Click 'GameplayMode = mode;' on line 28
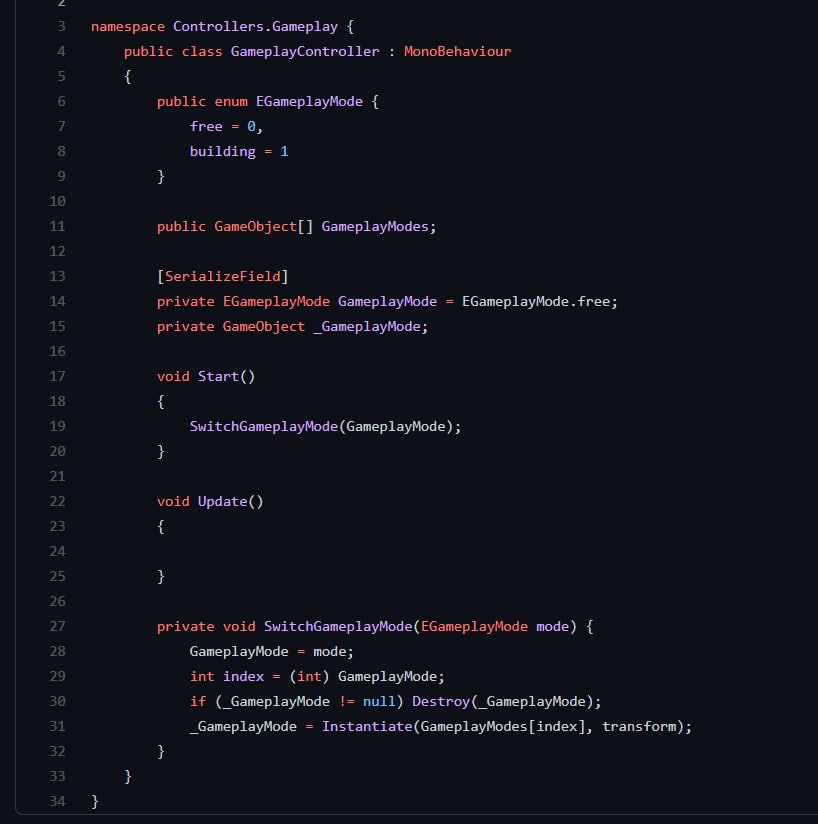818x824 pixels. pos(272,652)
